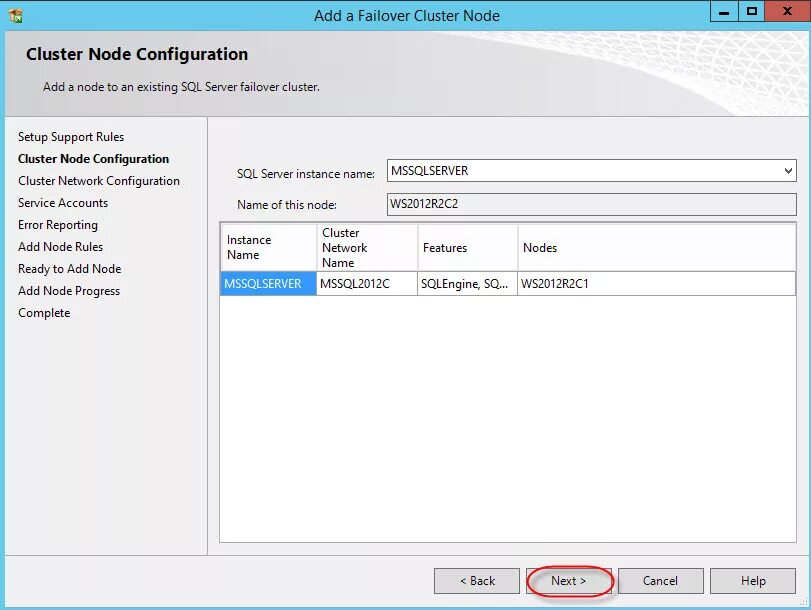Viewport: 811px width, 610px height.
Task: Go to the next step with Next button
Action: pos(568,581)
